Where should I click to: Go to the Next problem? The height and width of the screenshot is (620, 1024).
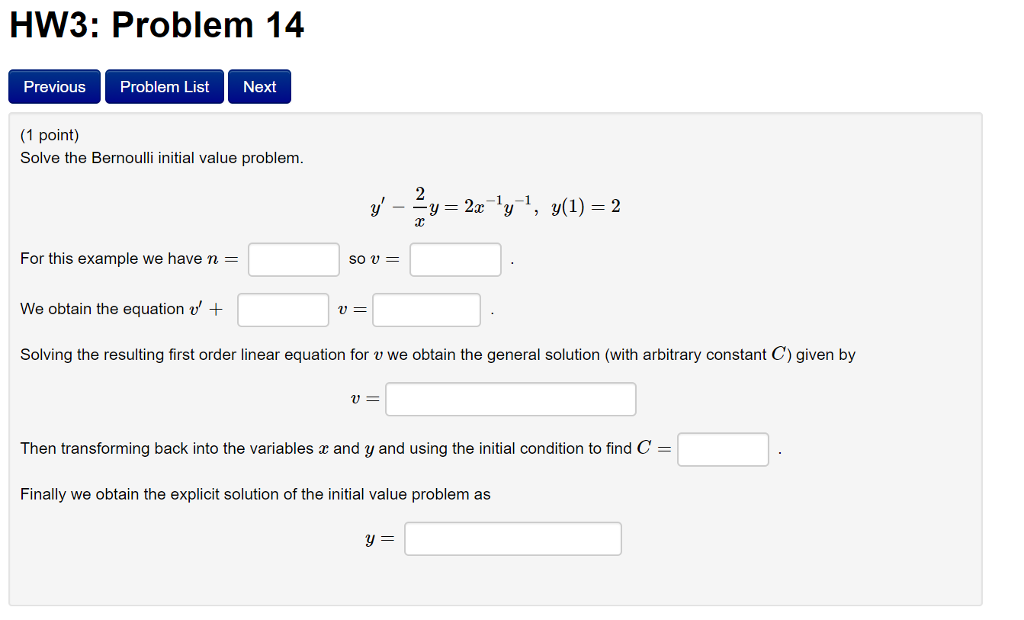pyautogui.click(x=259, y=86)
